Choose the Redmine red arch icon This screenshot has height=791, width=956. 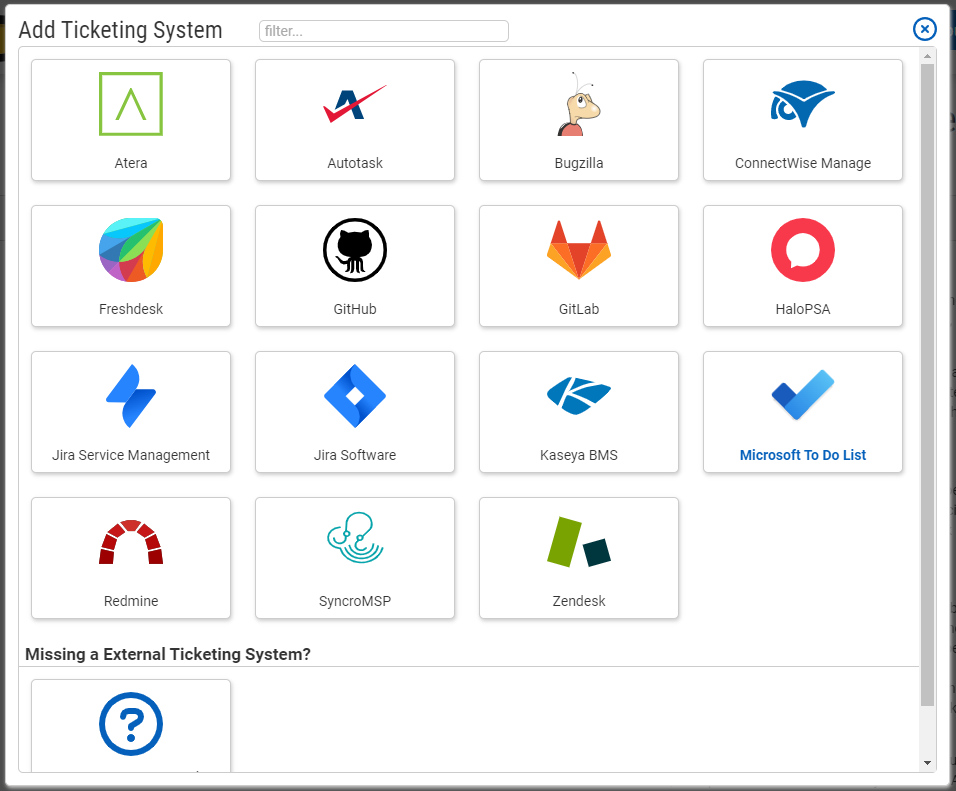tap(131, 542)
